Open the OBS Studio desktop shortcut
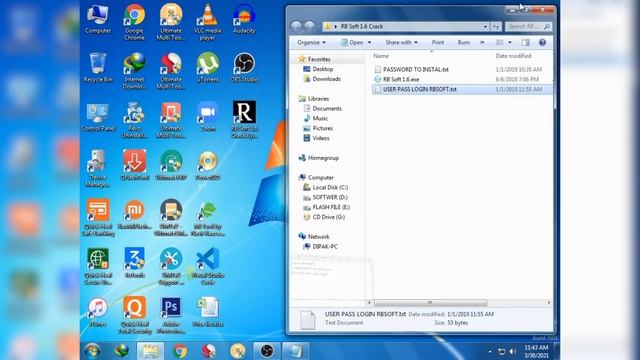This screenshot has height=360, width=640. point(244,68)
